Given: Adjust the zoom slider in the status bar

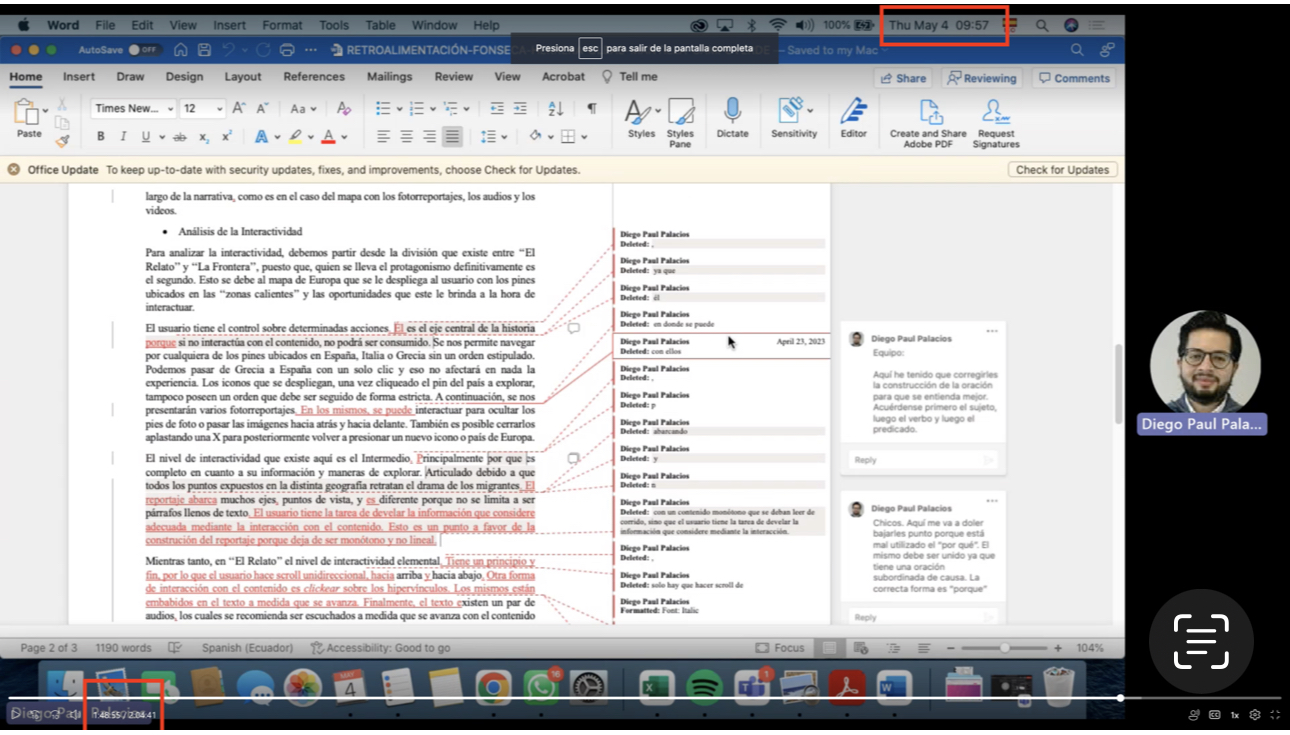Looking at the screenshot, I should pyautogui.click(x=1003, y=648).
